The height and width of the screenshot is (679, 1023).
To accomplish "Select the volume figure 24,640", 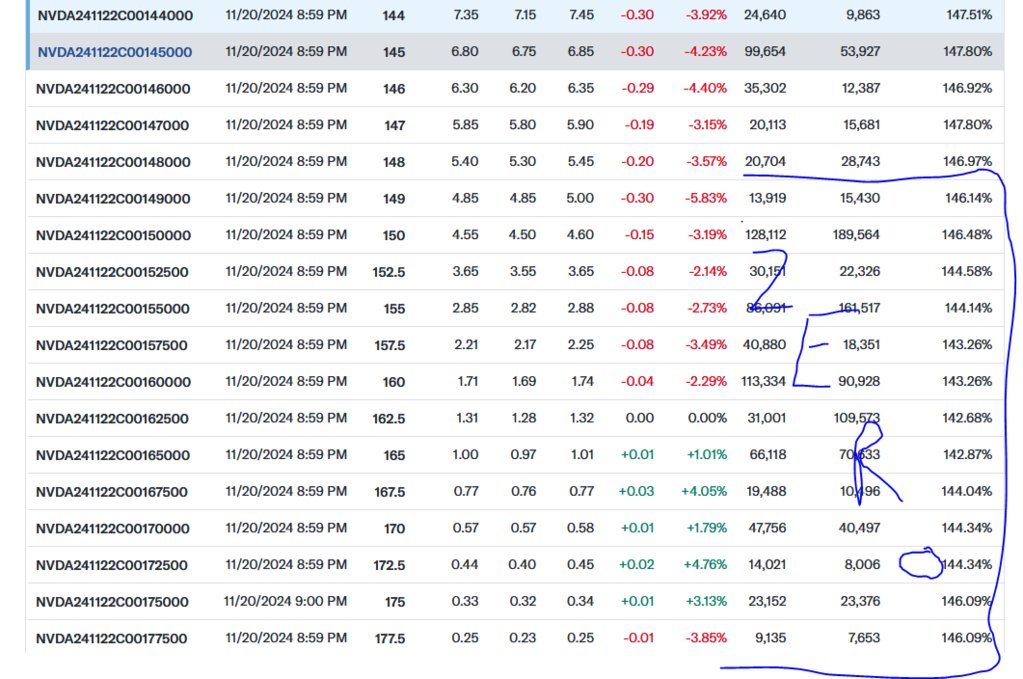I will click(765, 14).
